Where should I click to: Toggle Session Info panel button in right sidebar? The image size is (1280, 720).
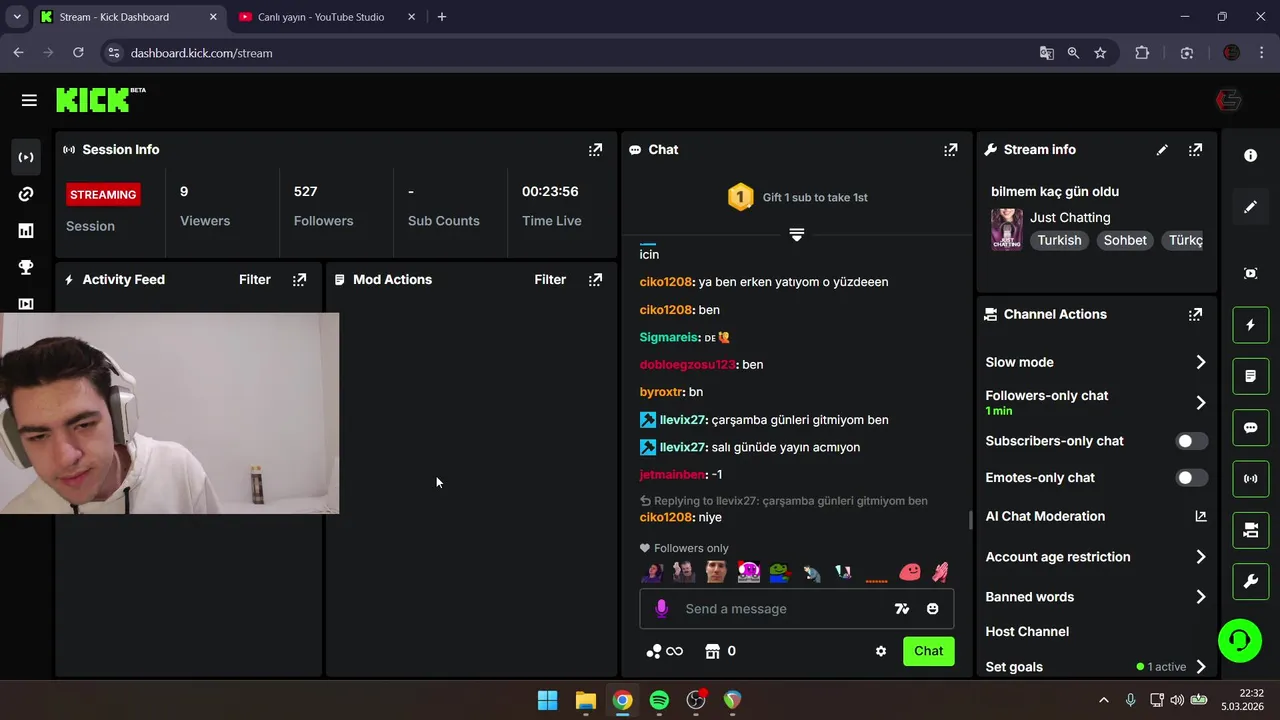(1250, 479)
